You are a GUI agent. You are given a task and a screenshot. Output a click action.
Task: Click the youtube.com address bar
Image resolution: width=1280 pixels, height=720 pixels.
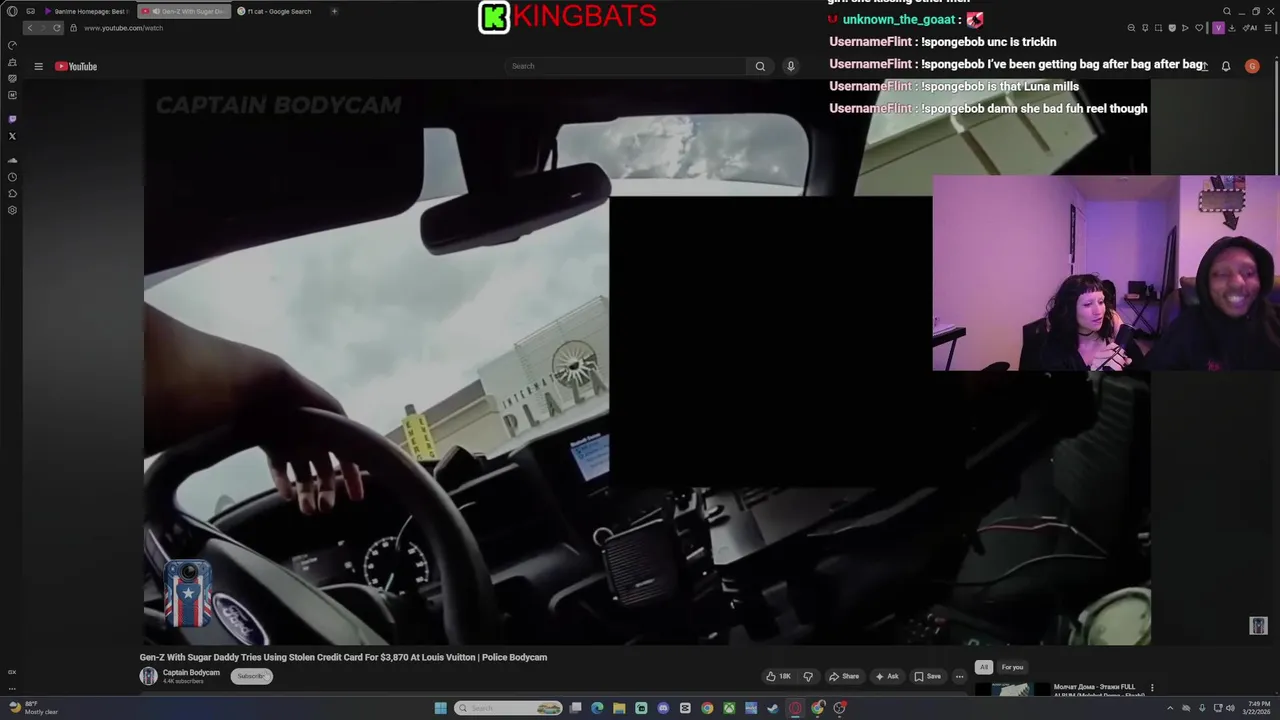pyautogui.click(x=123, y=28)
